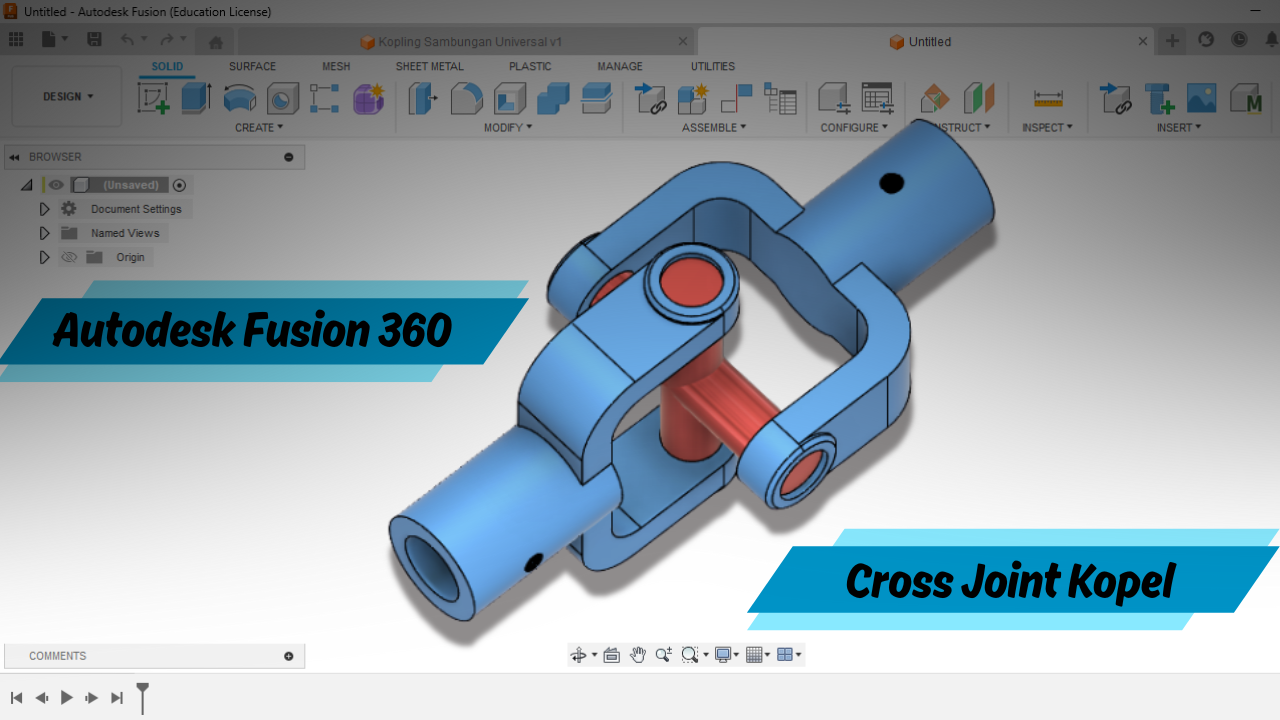Image resolution: width=1280 pixels, height=720 pixels.
Task: Click Insert Canvas image icon
Action: 1202,98
